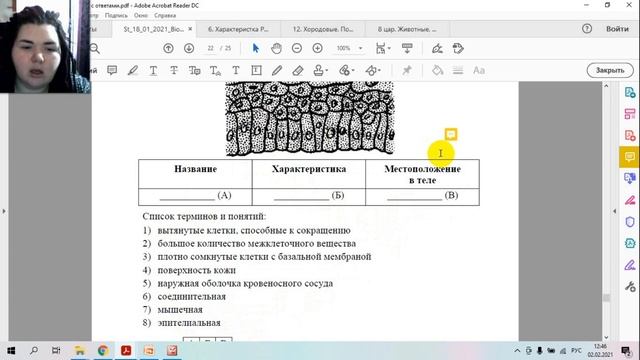Zoom out with the minus icon
The image size is (640, 360).
[297, 49]
